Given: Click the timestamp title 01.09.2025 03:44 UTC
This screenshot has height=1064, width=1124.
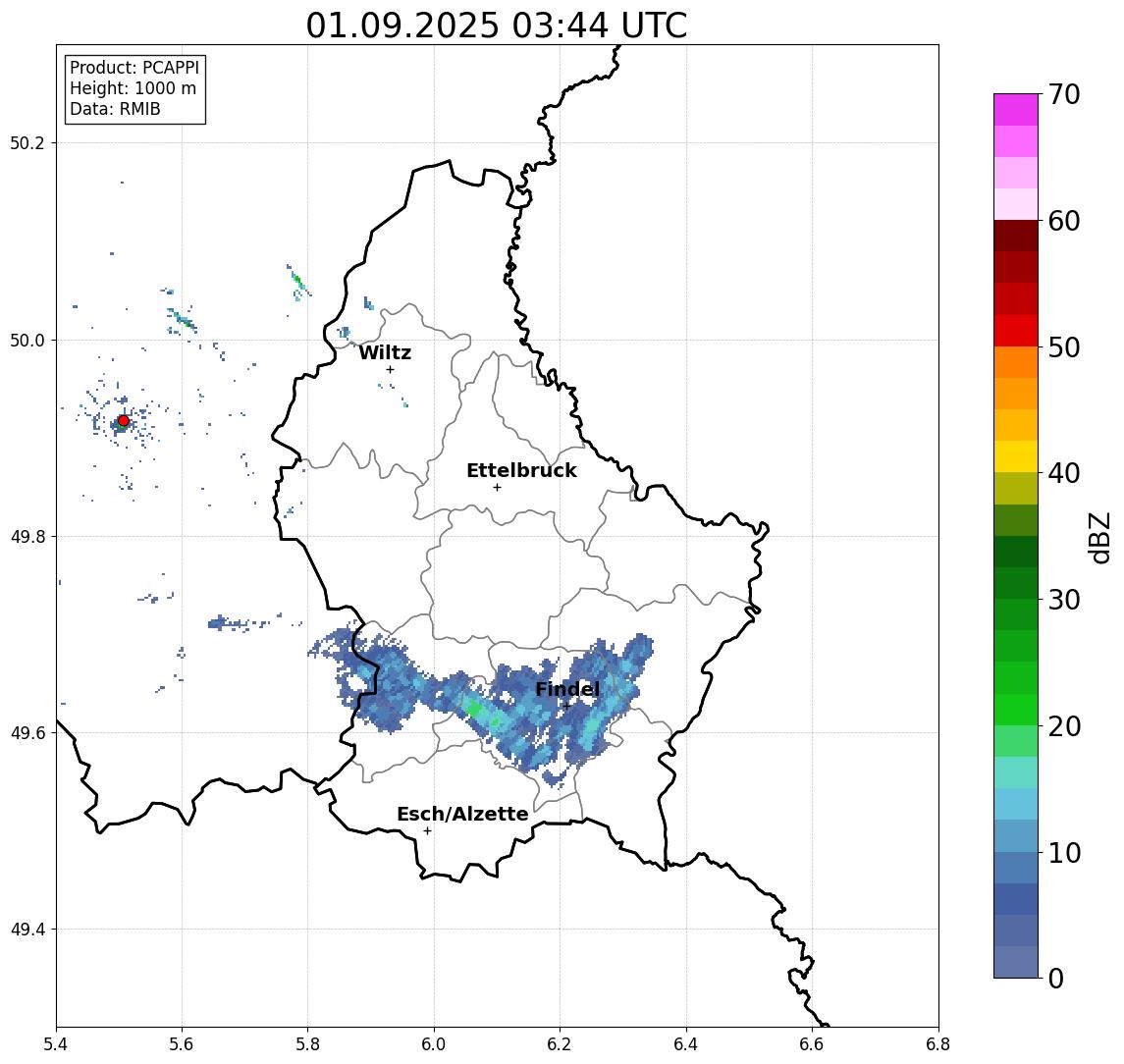Looking at the screenshot, I should click(497, 26).
